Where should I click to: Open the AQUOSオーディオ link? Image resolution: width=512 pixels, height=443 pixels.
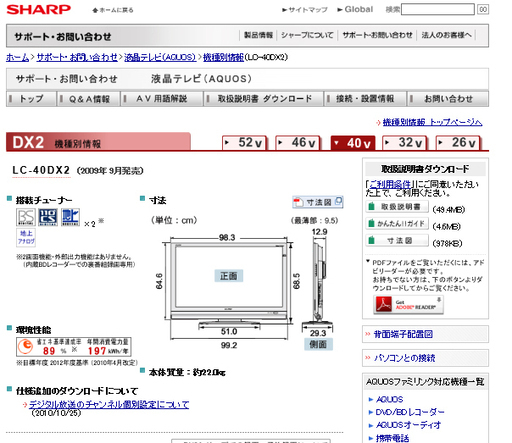coord(408,425)
